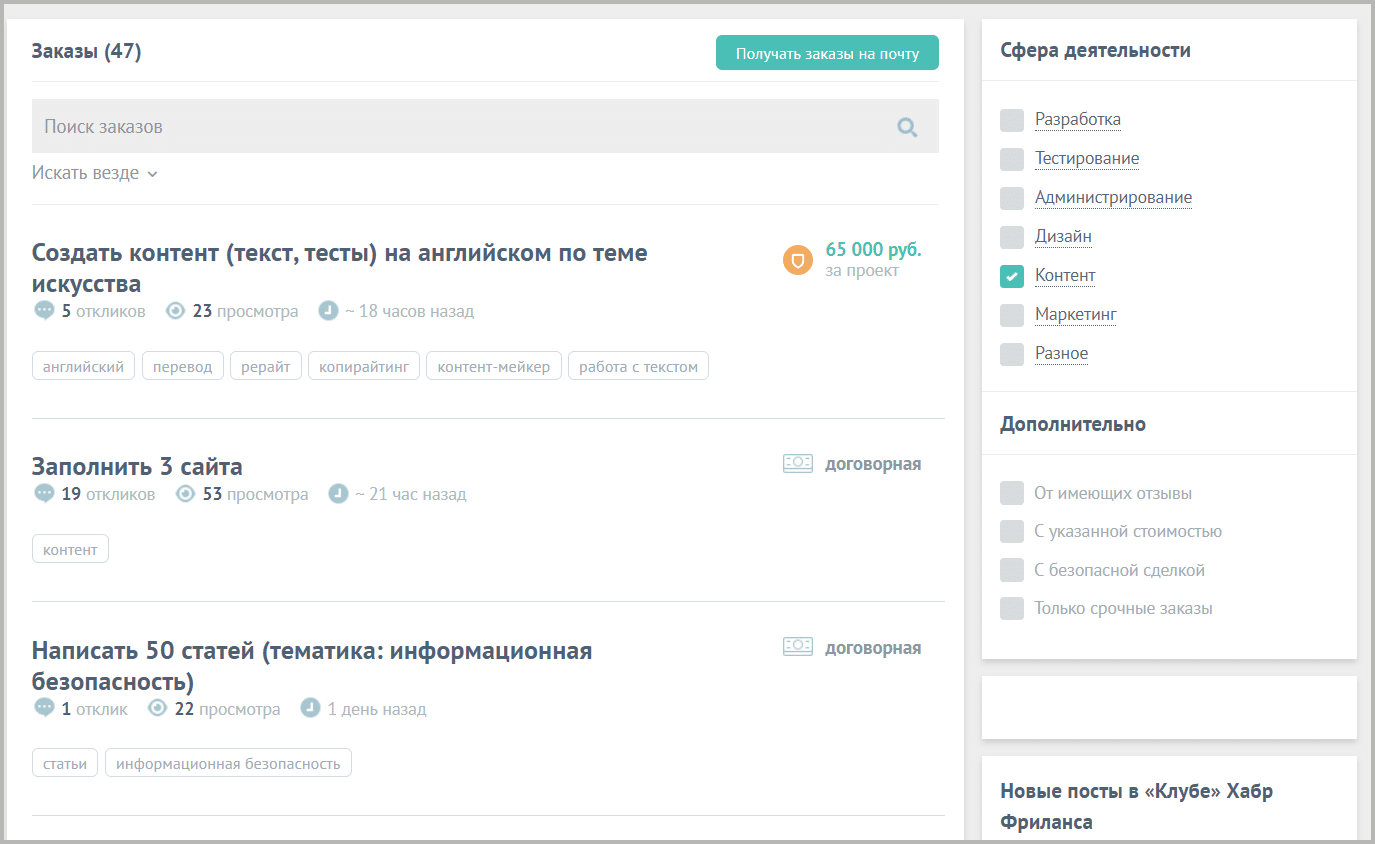Click the views eye icon on 'Написать 50 статей'
The width and height of the screenshot is (1375, 844).
tap(157, 708)
